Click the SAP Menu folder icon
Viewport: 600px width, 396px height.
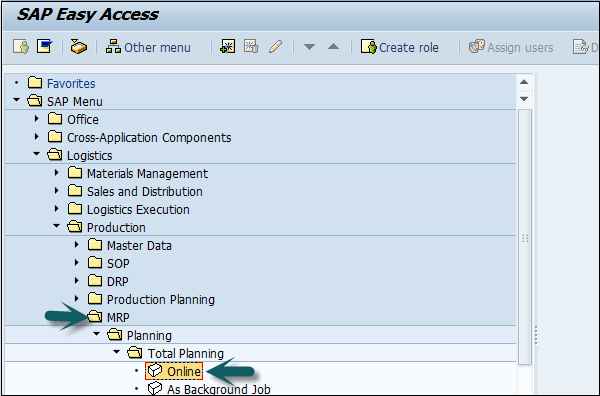tap(35, 101)
